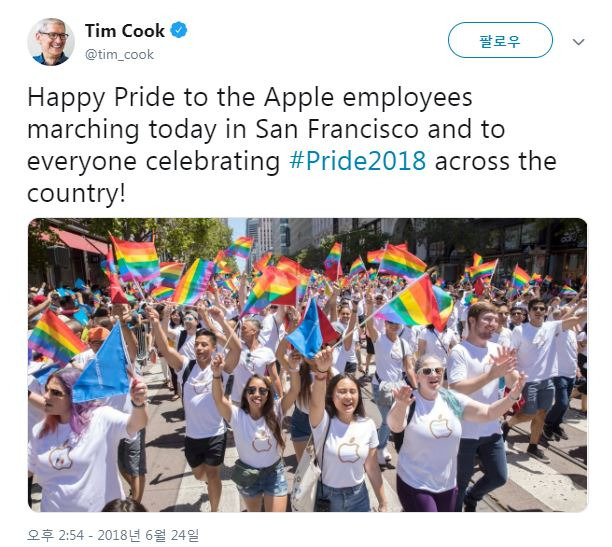Expand the tweet options chevron beside the follow button

click(578, 41)
